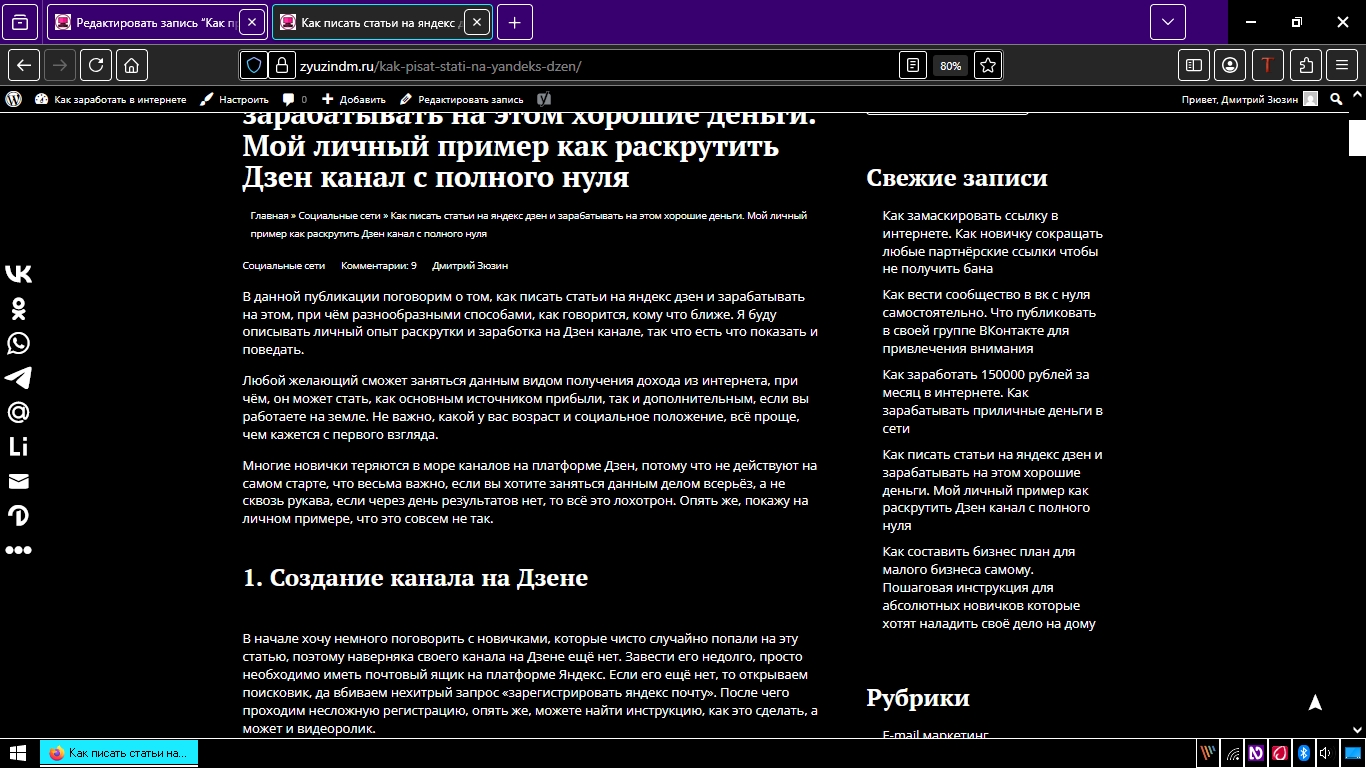Open the red T extension
1366x768 pixels.
[1268, 65]
